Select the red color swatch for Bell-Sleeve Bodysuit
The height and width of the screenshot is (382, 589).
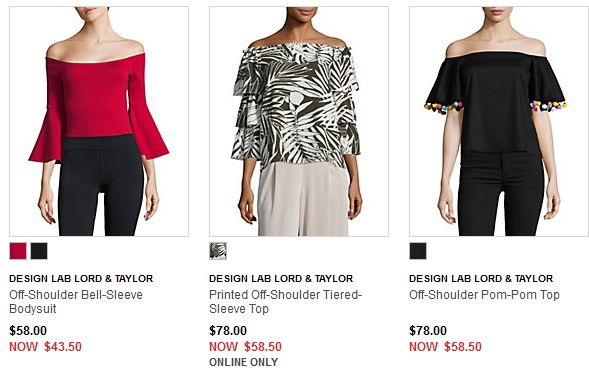point(18,251)
